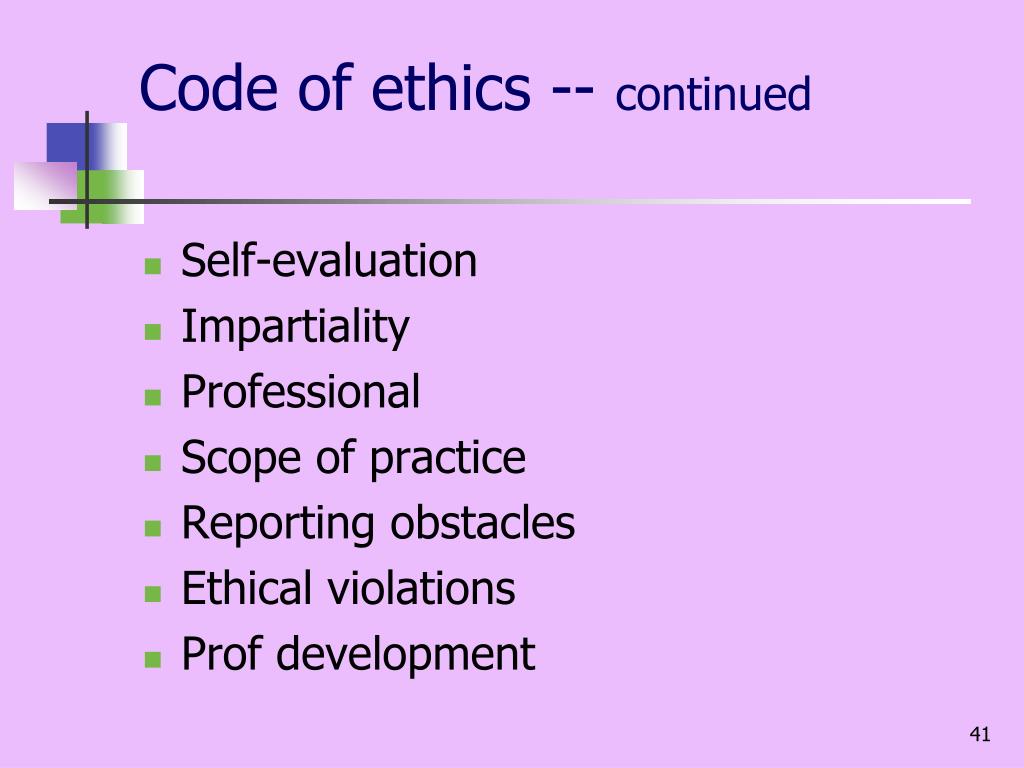Image resolution: width=1024 pixels, height=768 pixels.
Task: Select the 'Impartiality' bullet text
Action: pos(295,327)
